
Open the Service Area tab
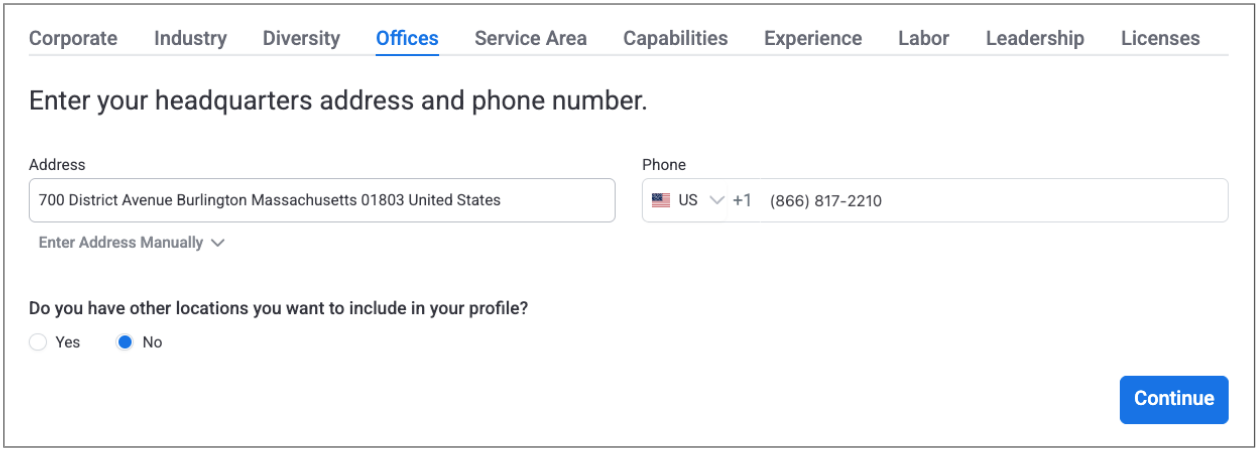(x=530, y=39)
